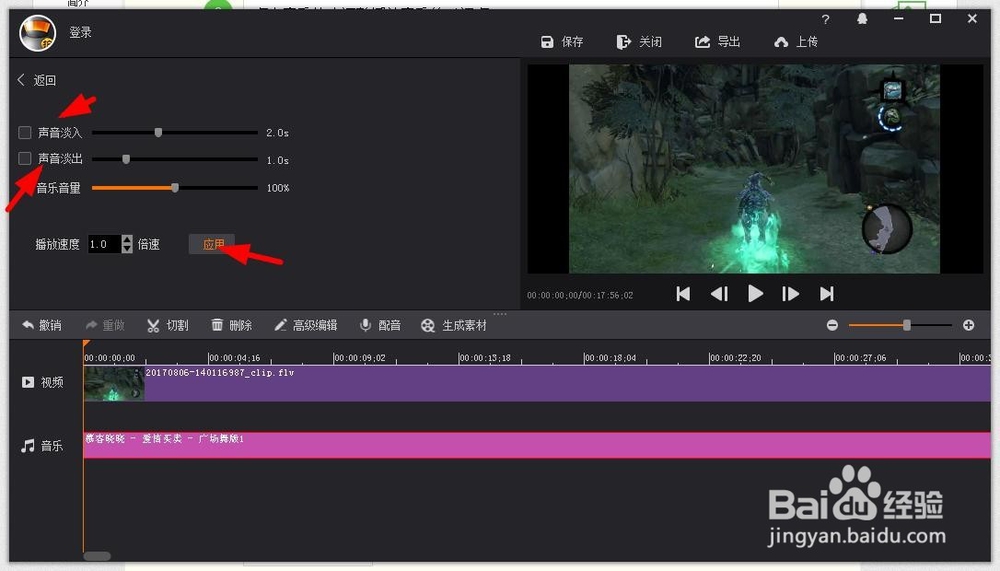Viewport: 1000px width, 571px height.
Task: Open the 导出 export option
Action: pyautogui.click(x=717, y=42)
